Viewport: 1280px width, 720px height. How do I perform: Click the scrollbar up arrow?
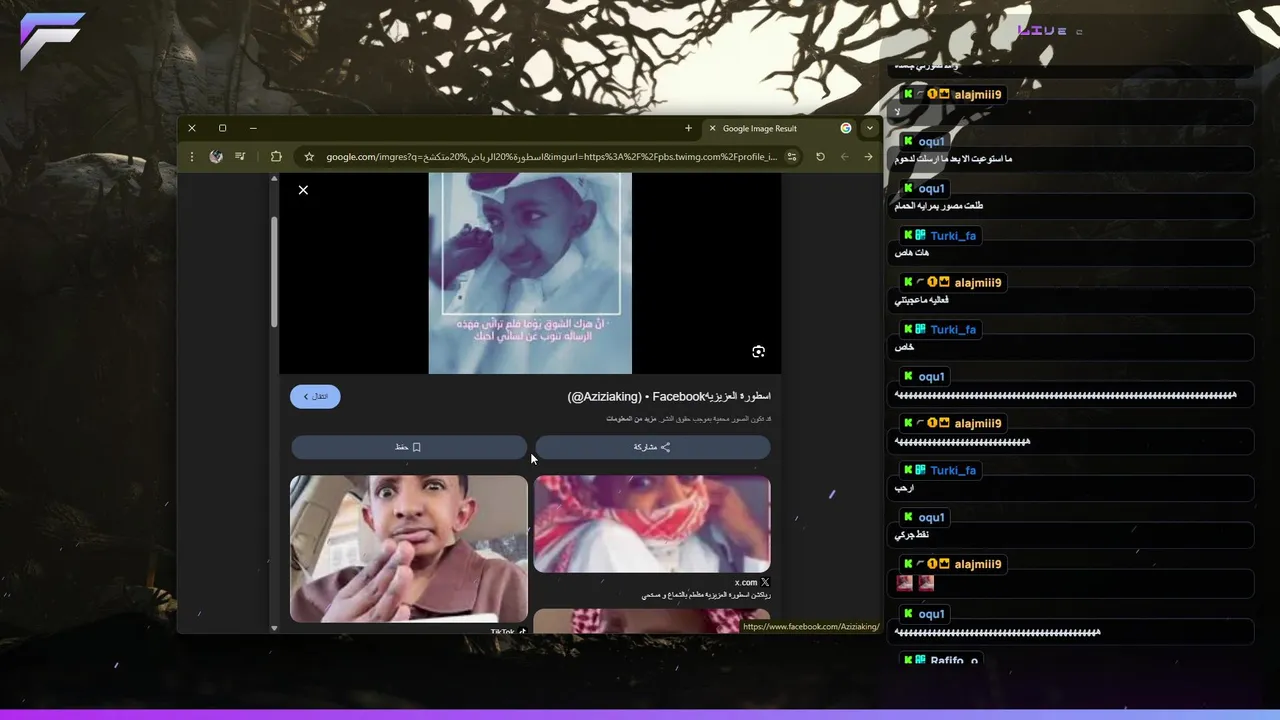tap(275, 178)
